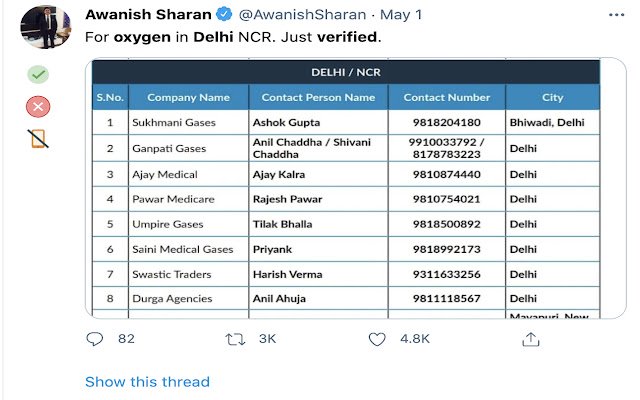Open the Delhi / NCR table image
Screen dimensions: 640x400
(x=356, y=188)
